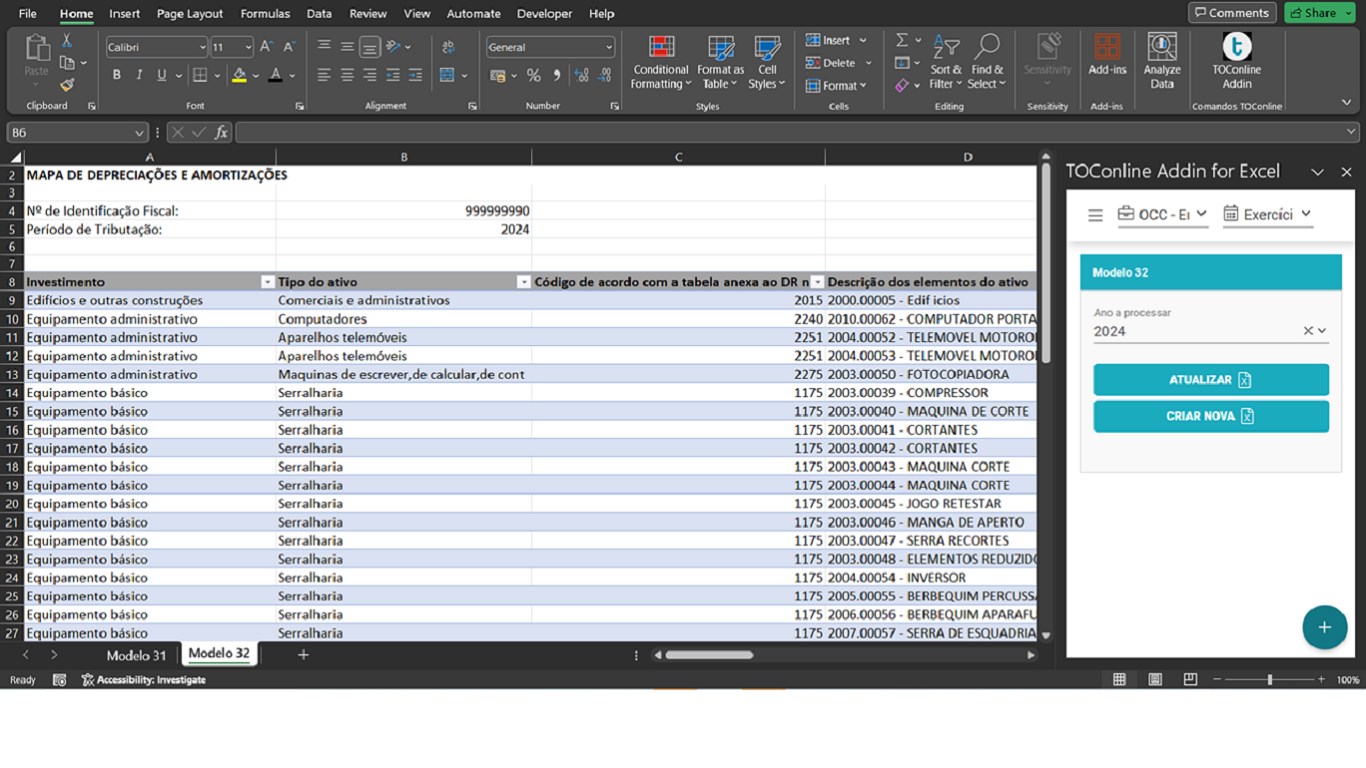Click the hamburger menu in TOConline pane

coord(1095,215)
